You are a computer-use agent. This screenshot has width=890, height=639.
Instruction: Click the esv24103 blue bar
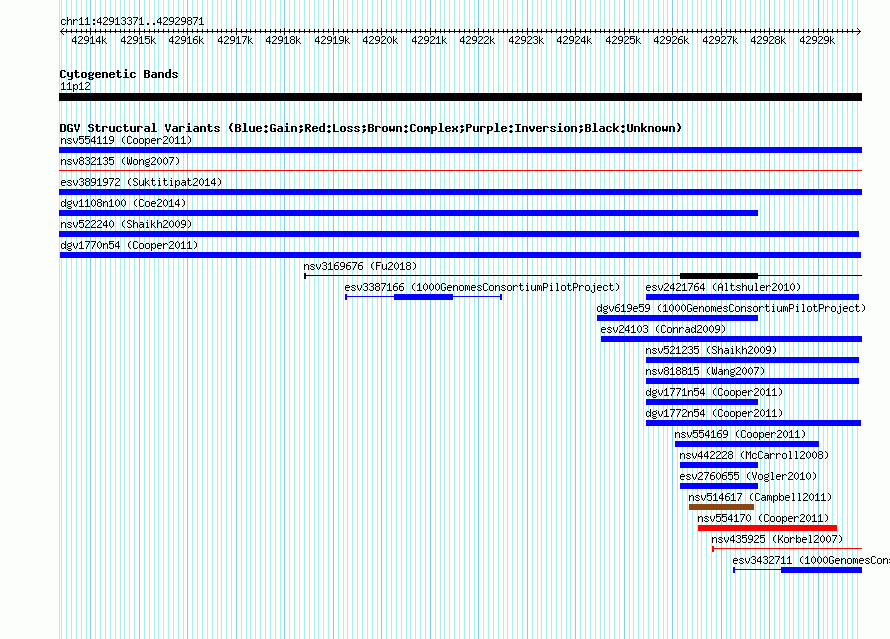coord(732,339)
